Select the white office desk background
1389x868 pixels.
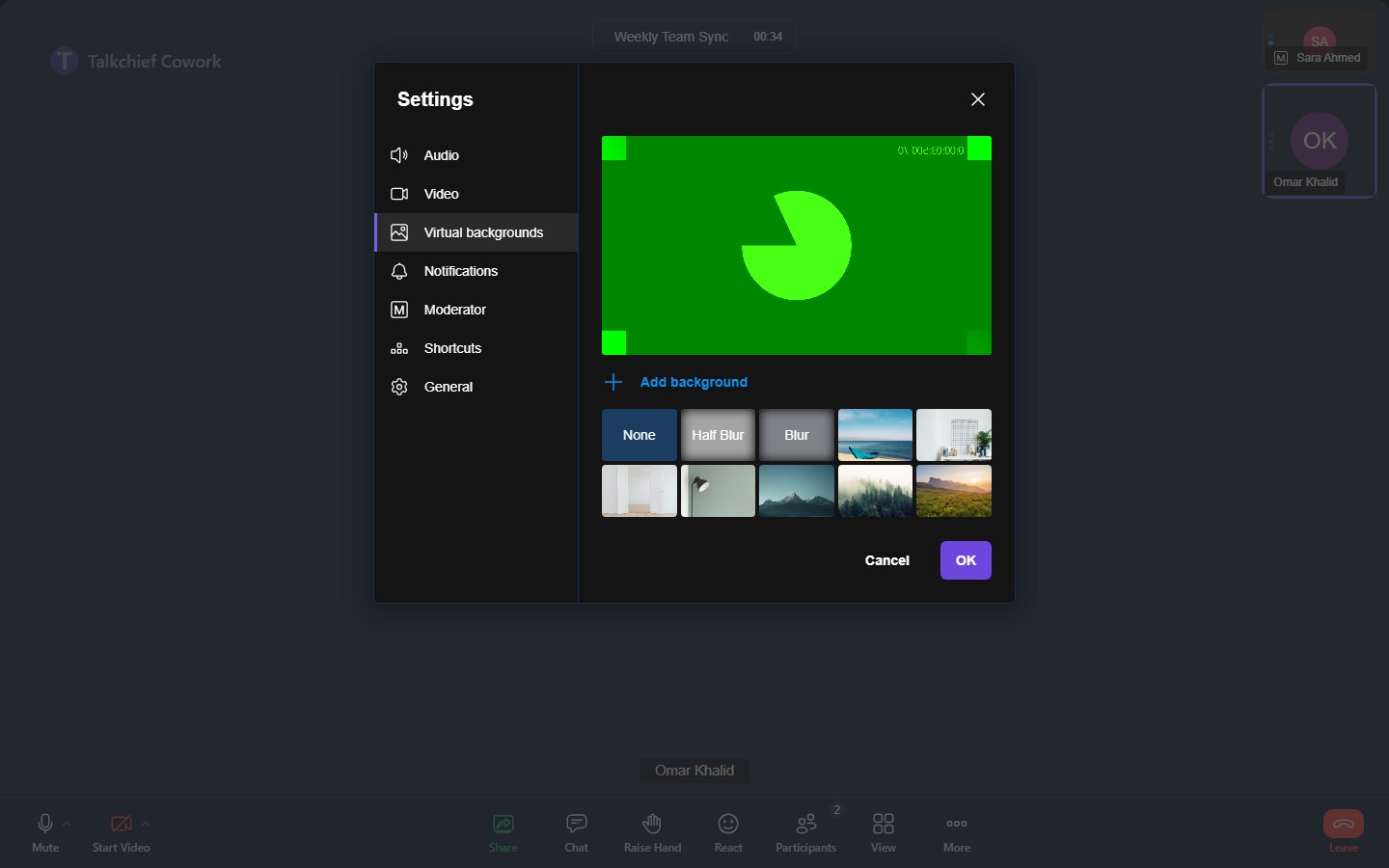point(954,435)
